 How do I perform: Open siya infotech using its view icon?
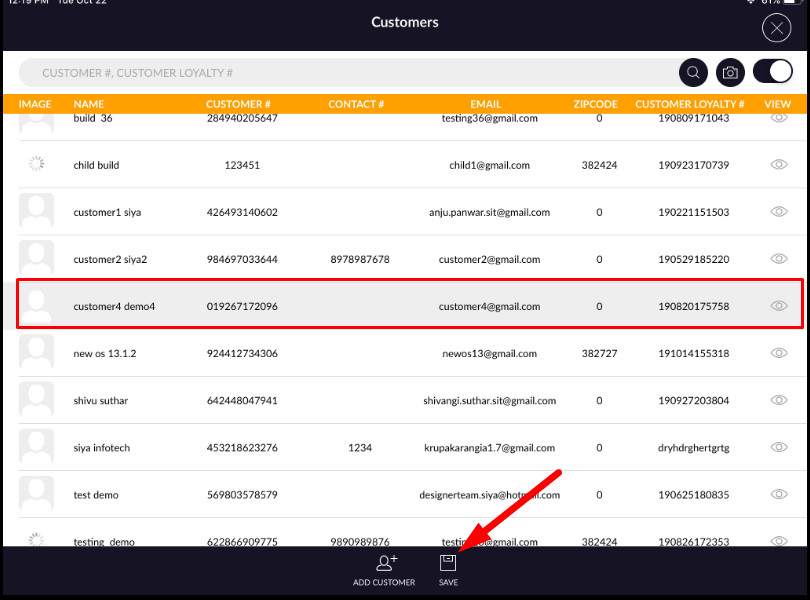click(779, 447)
